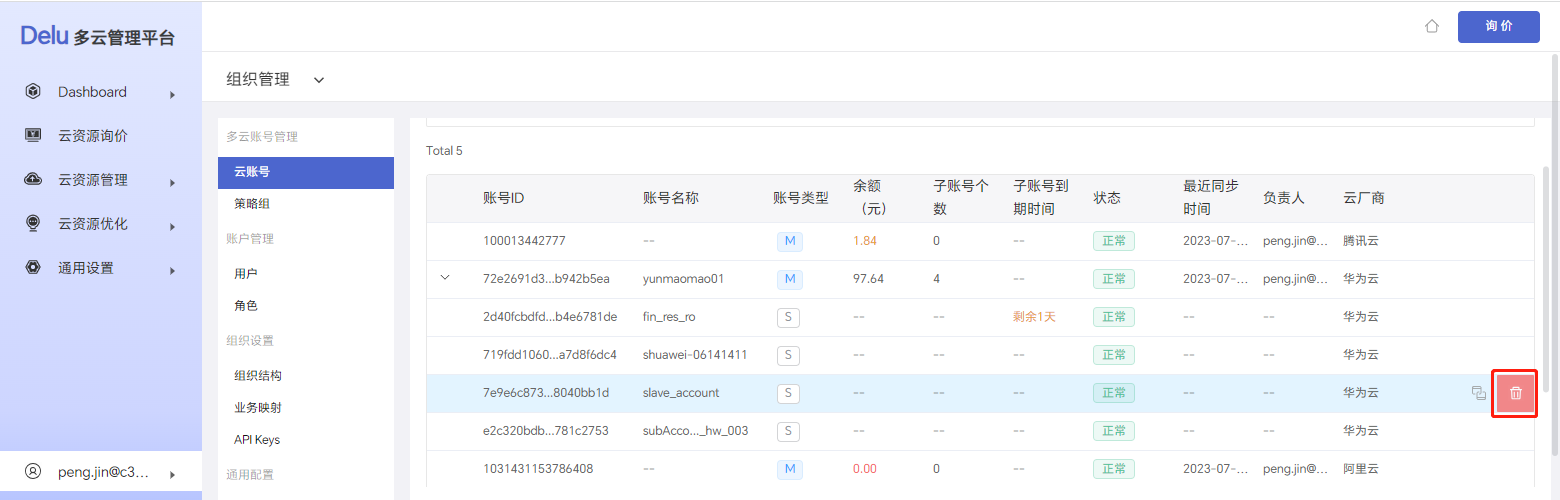The width and height of the screenshot is (1560, 500).
Task: Click the 云资源优化 icon
Action: tap(33, 224)
